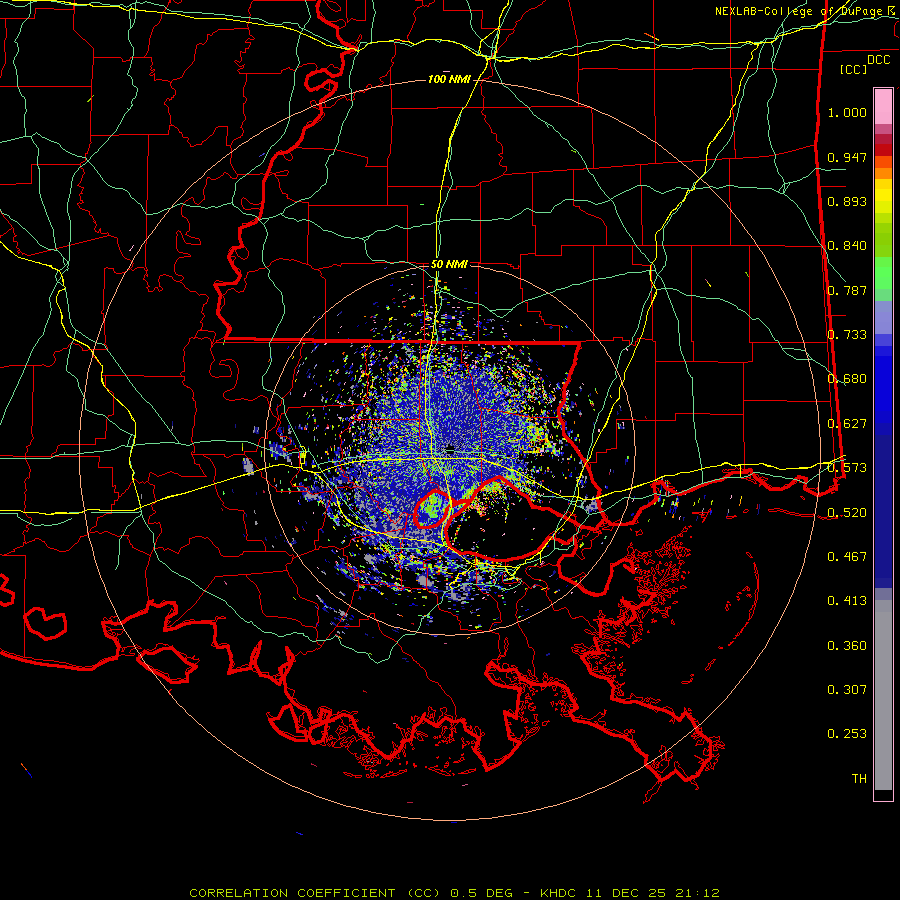
Task: Click the gray segment of the color bar
Action: [x=883, y=695]
